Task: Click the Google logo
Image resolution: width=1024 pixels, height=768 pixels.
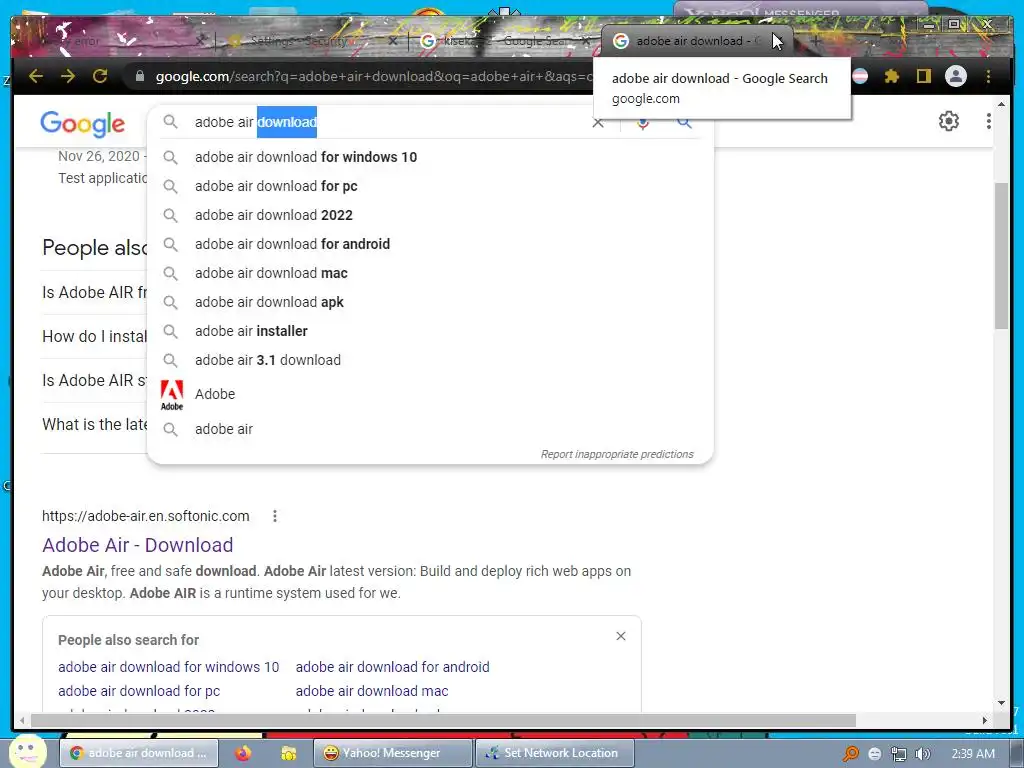Action: [x=82, y=123]
